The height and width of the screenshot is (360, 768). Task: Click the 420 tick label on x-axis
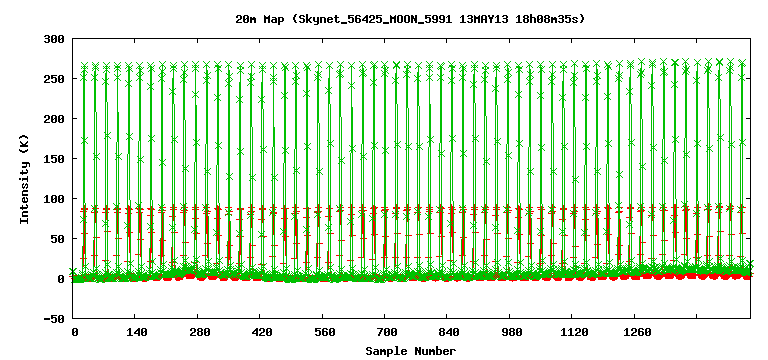262,332
